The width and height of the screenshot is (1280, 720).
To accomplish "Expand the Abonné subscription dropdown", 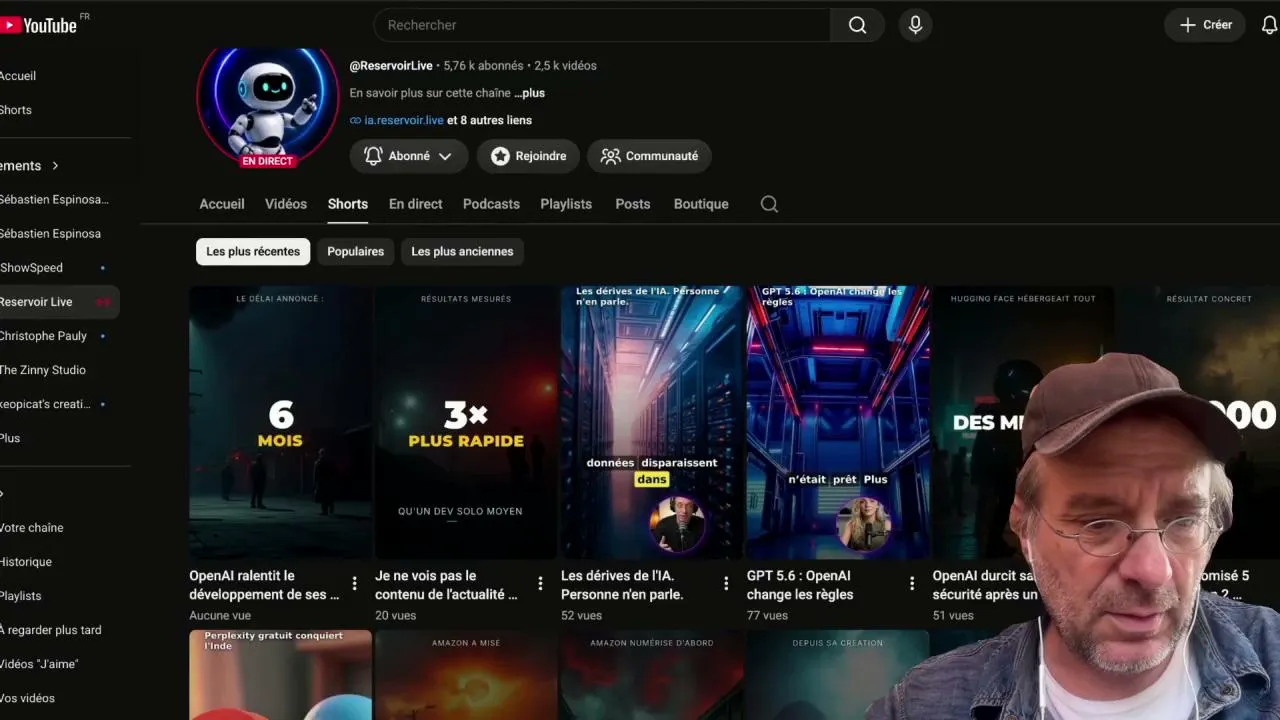I will tap(409, 156).
